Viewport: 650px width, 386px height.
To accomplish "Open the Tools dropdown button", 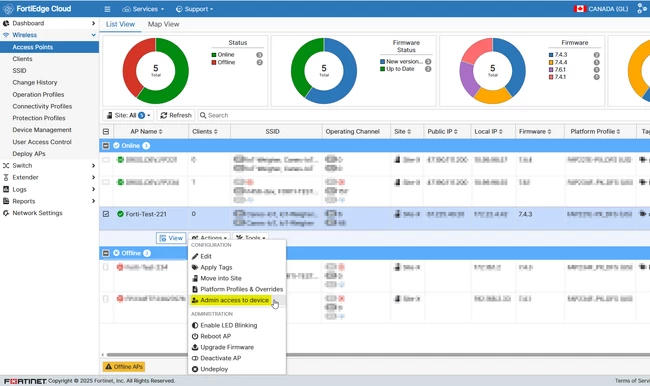I will pos(250,238).
